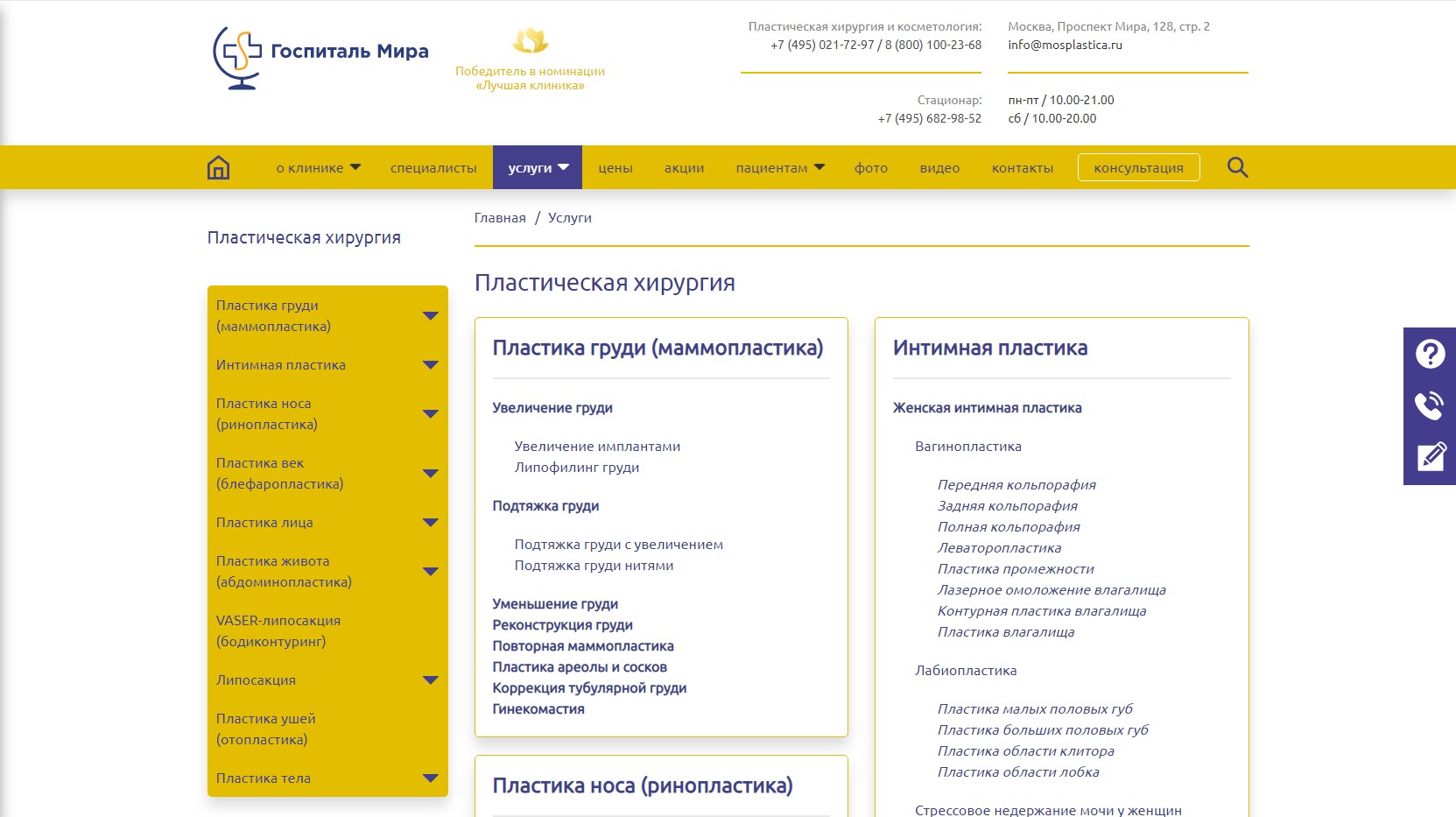
Task: Click the home icon in navigation bar
Action: (218, 167)
